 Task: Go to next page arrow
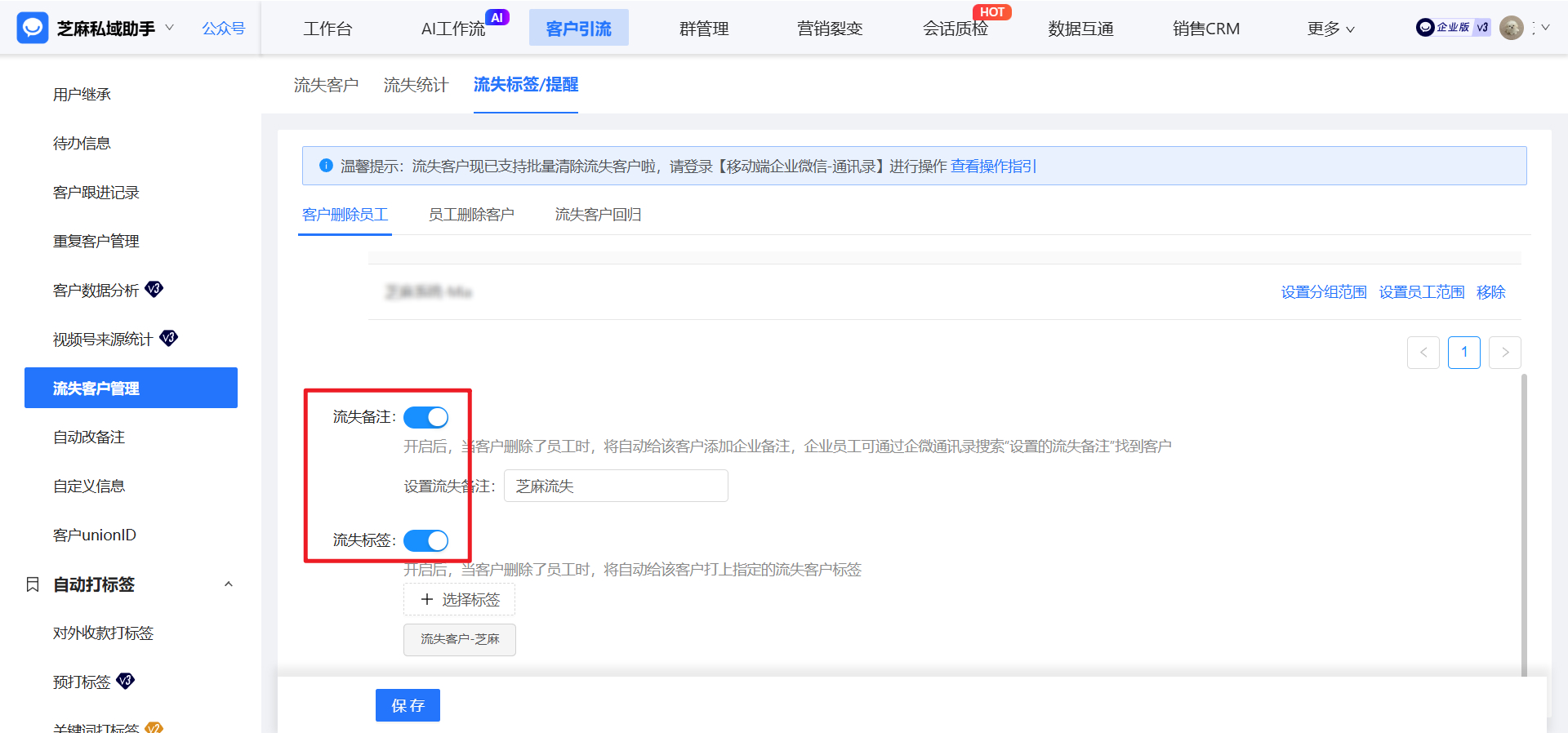[x=1505, y=353]
